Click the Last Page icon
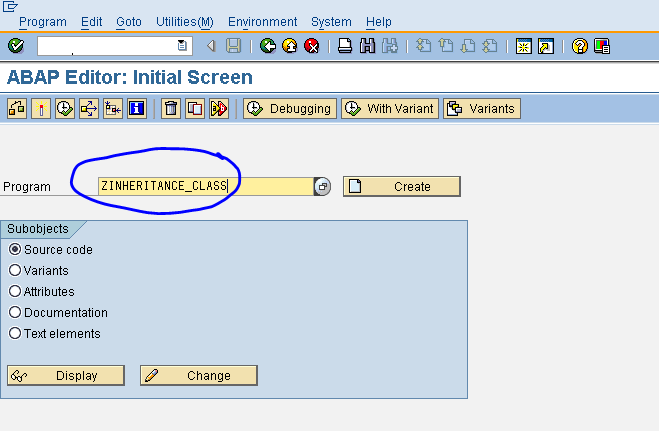The width and height of the screenshot is (659, 431). coord(490,45)
